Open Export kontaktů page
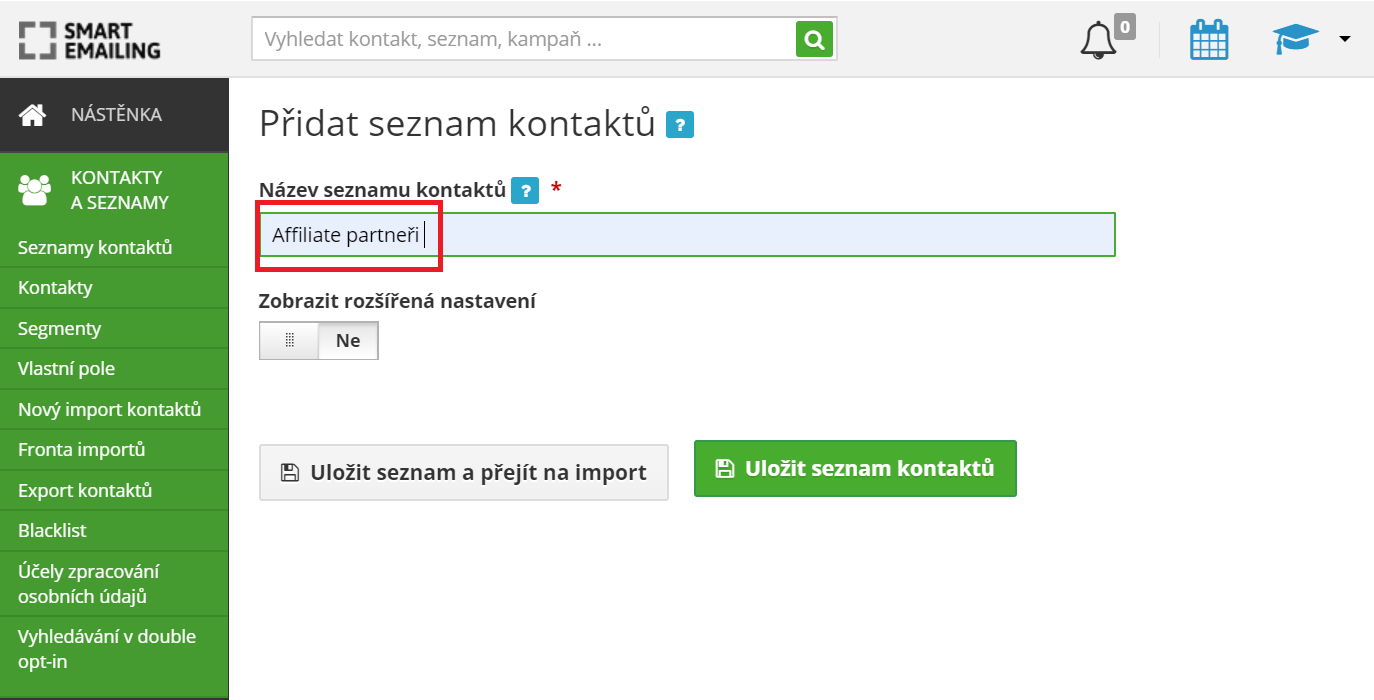Screen dimensions: 1374x700 click(85, 490)
